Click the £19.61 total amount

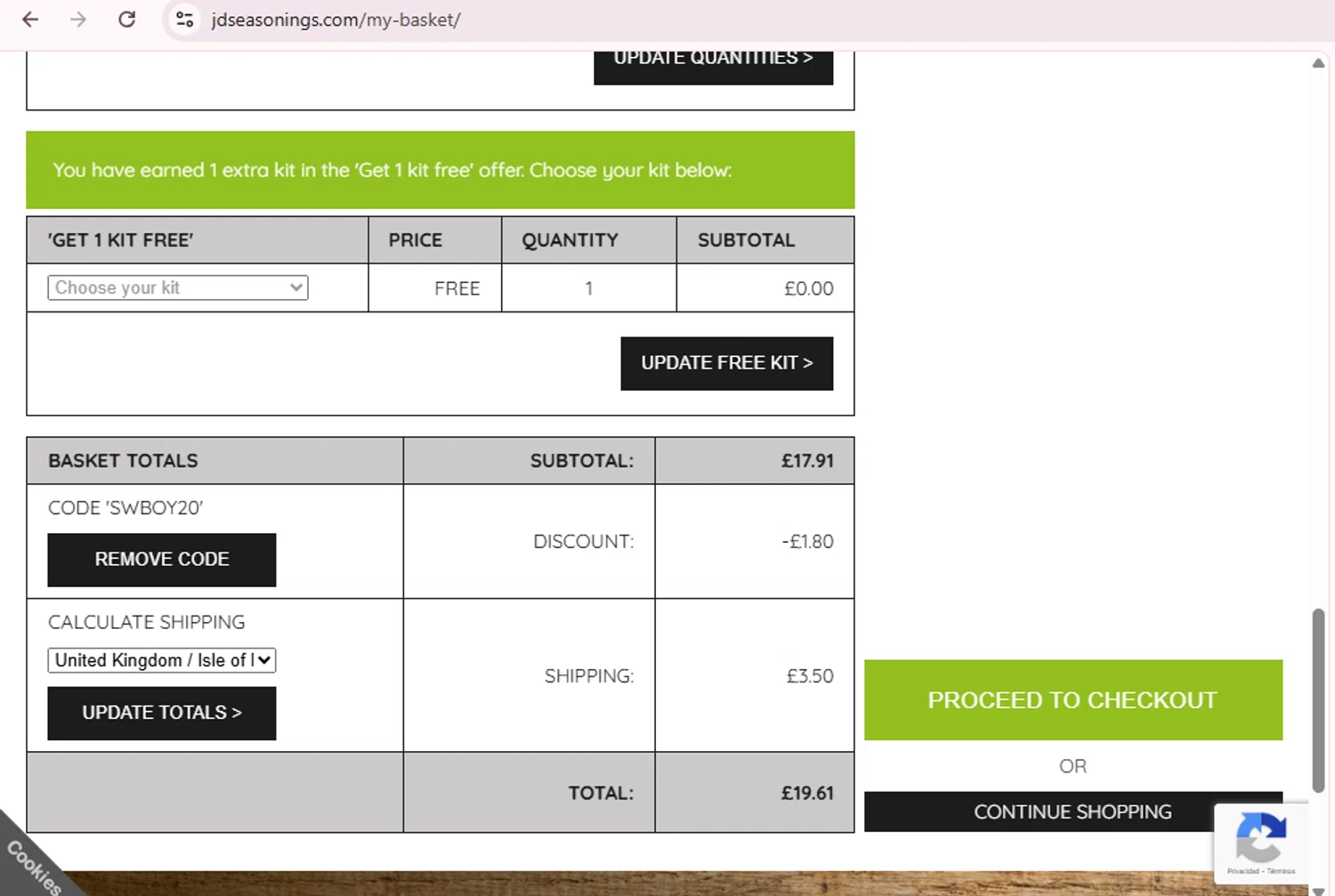click(808, 793)
